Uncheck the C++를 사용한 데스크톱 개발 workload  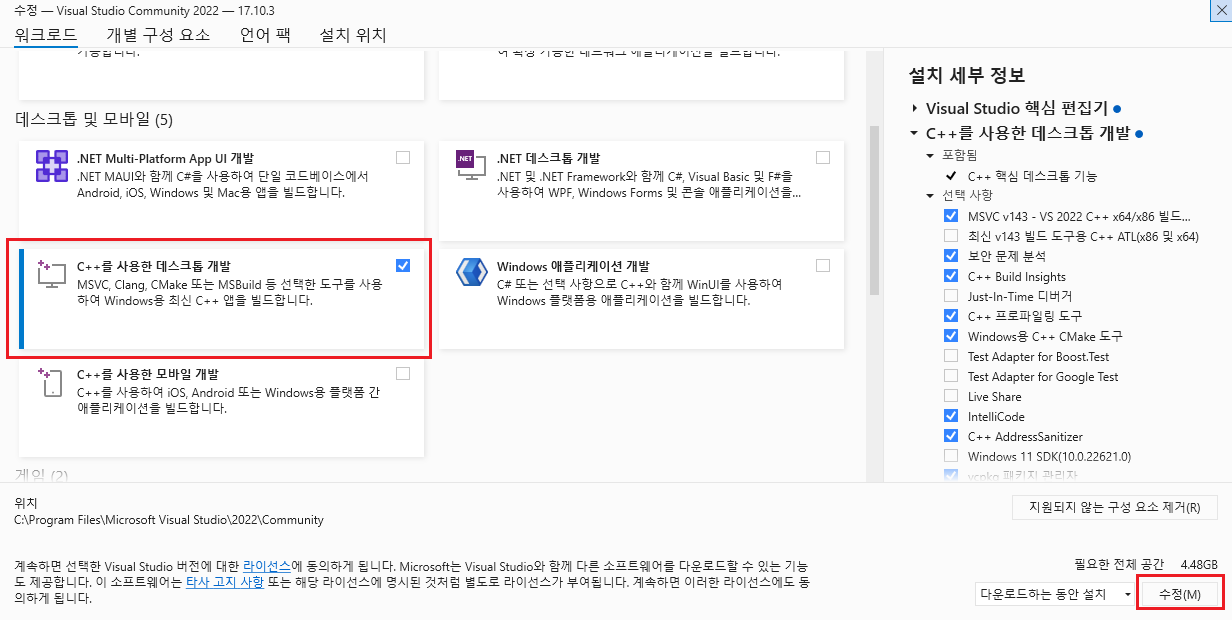(x=402, y=265)
